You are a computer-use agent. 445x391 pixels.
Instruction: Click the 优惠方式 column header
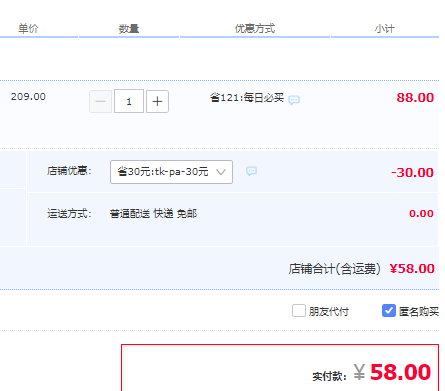pyautogui.click(x=255, y=29)
